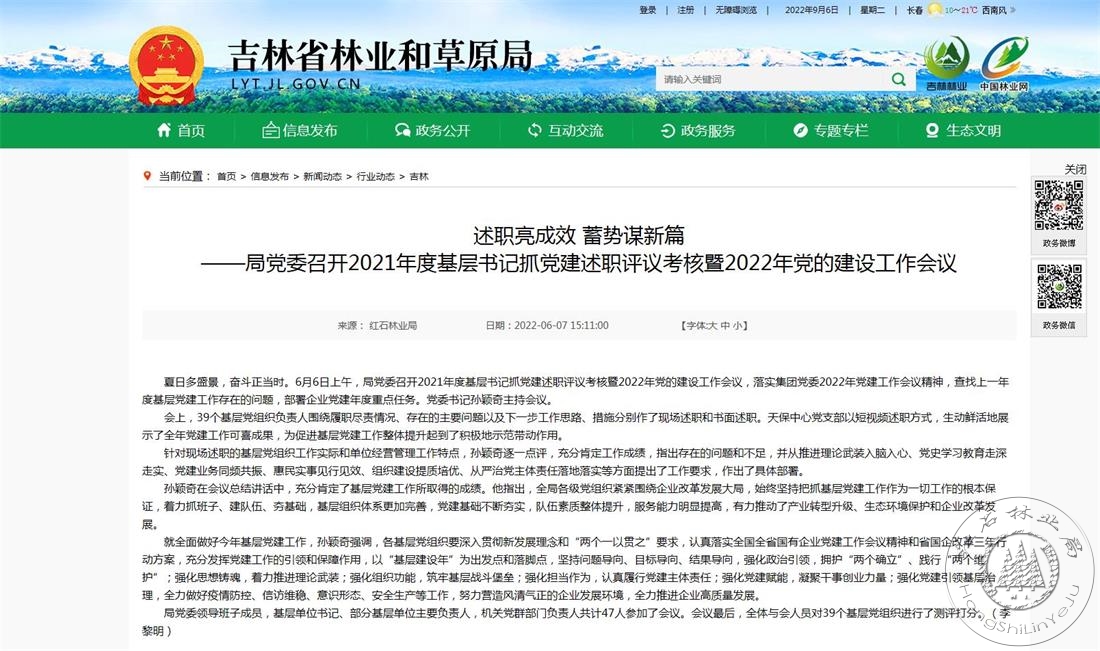This screenshot has height=651, width=1100.
Task: Open the 中国林业网 logo link
Action: click(x=1004, y=63)
